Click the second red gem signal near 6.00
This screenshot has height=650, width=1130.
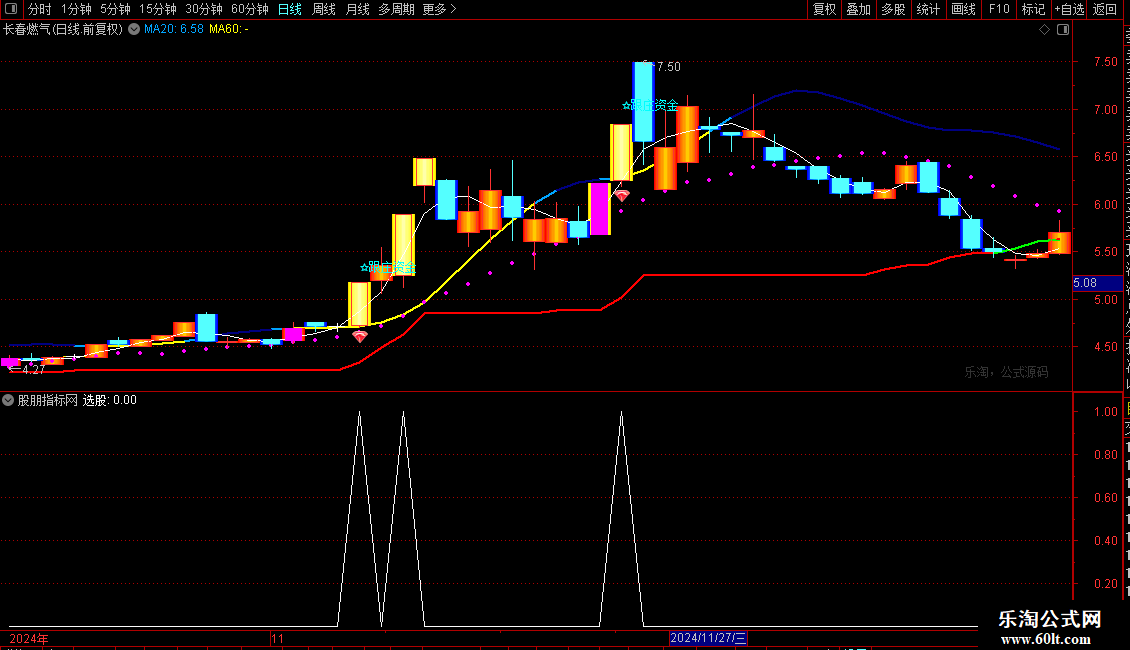622,195
